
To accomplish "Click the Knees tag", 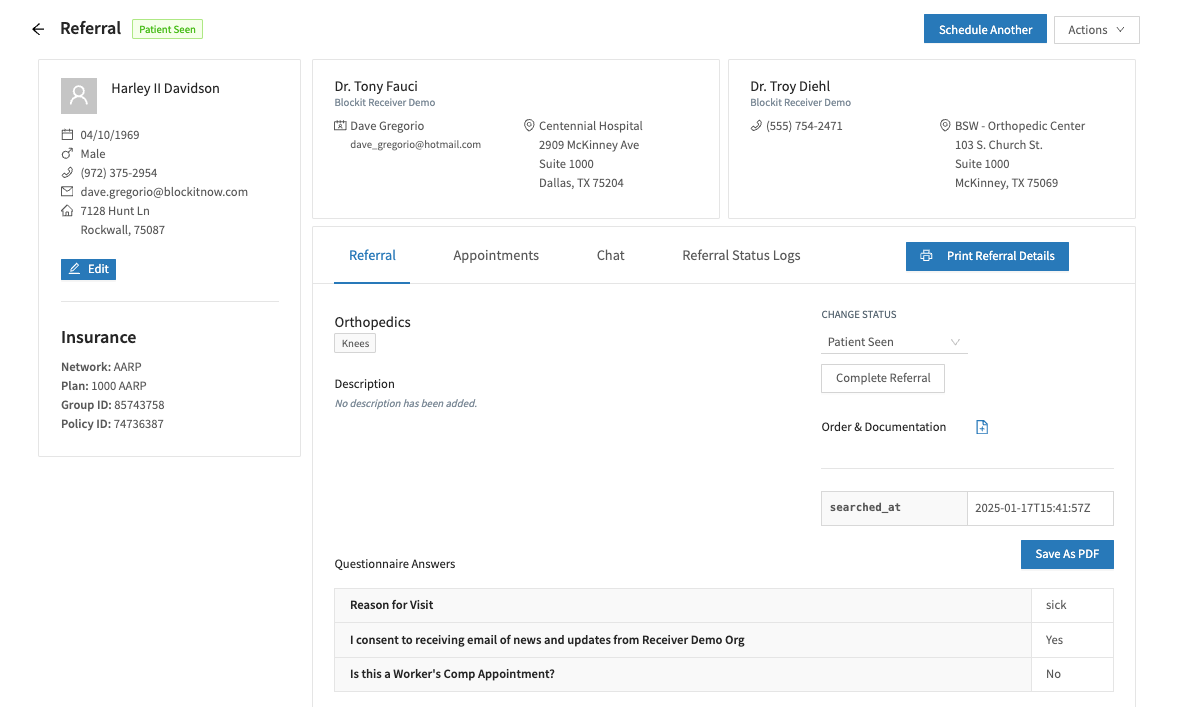I will point(355,344).
